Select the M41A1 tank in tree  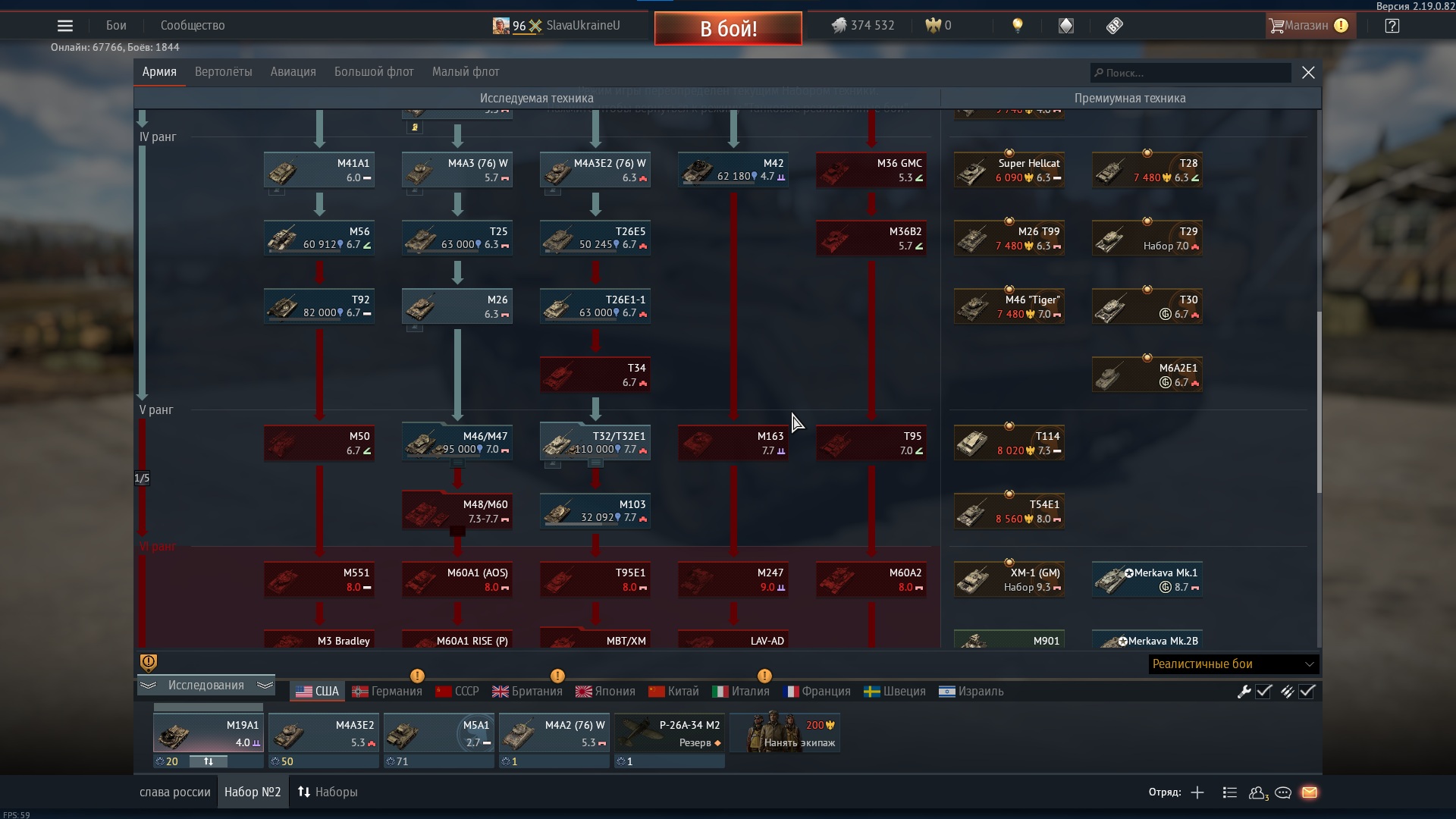click(319, 170)
